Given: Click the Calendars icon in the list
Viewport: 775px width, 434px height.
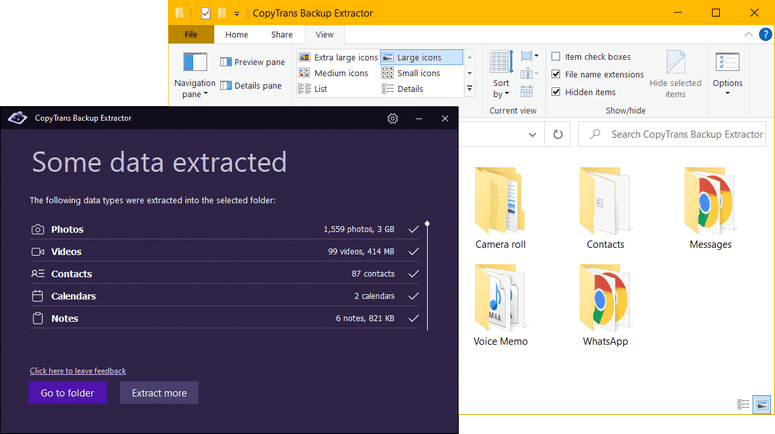Looking at the screenshot, I should (x=38, y=296).
